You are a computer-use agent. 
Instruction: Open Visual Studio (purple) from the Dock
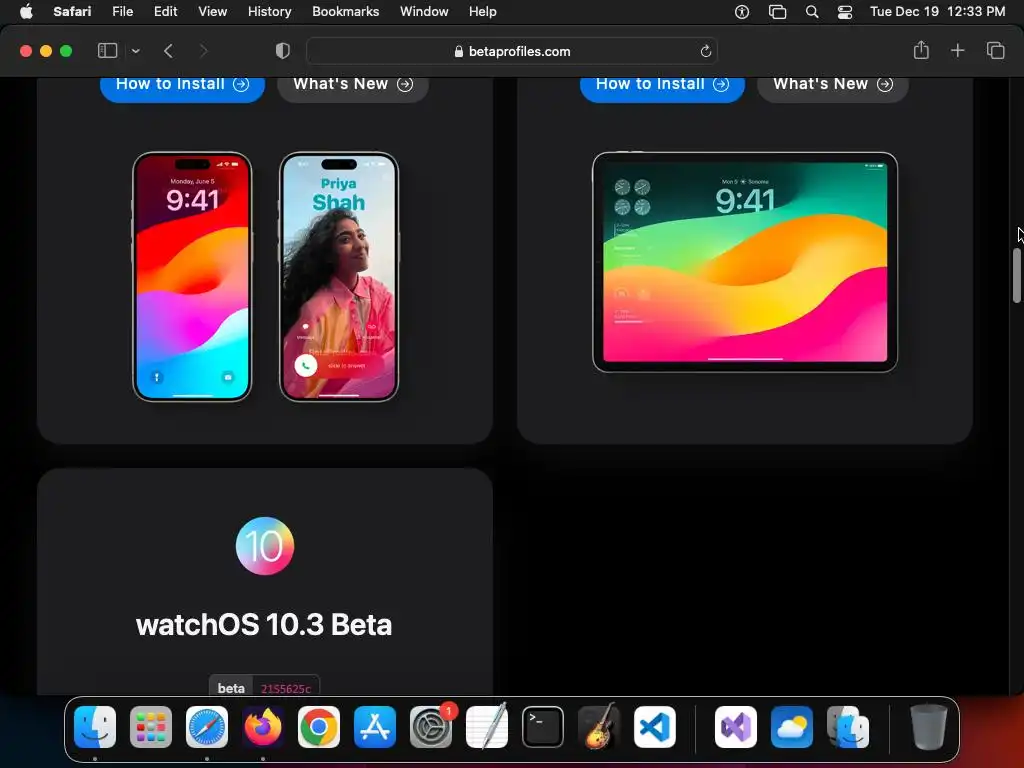(736, 727)
